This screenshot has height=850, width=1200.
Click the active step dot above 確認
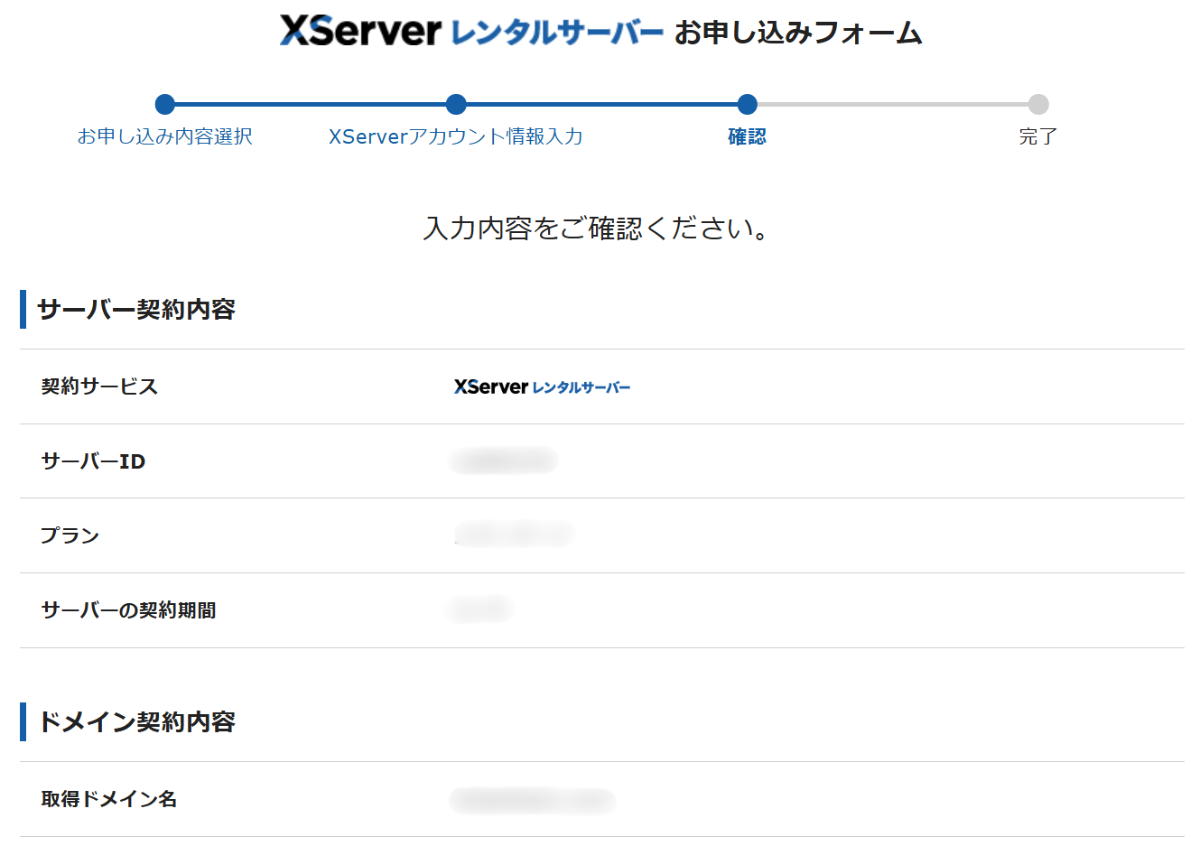(747, 104)
